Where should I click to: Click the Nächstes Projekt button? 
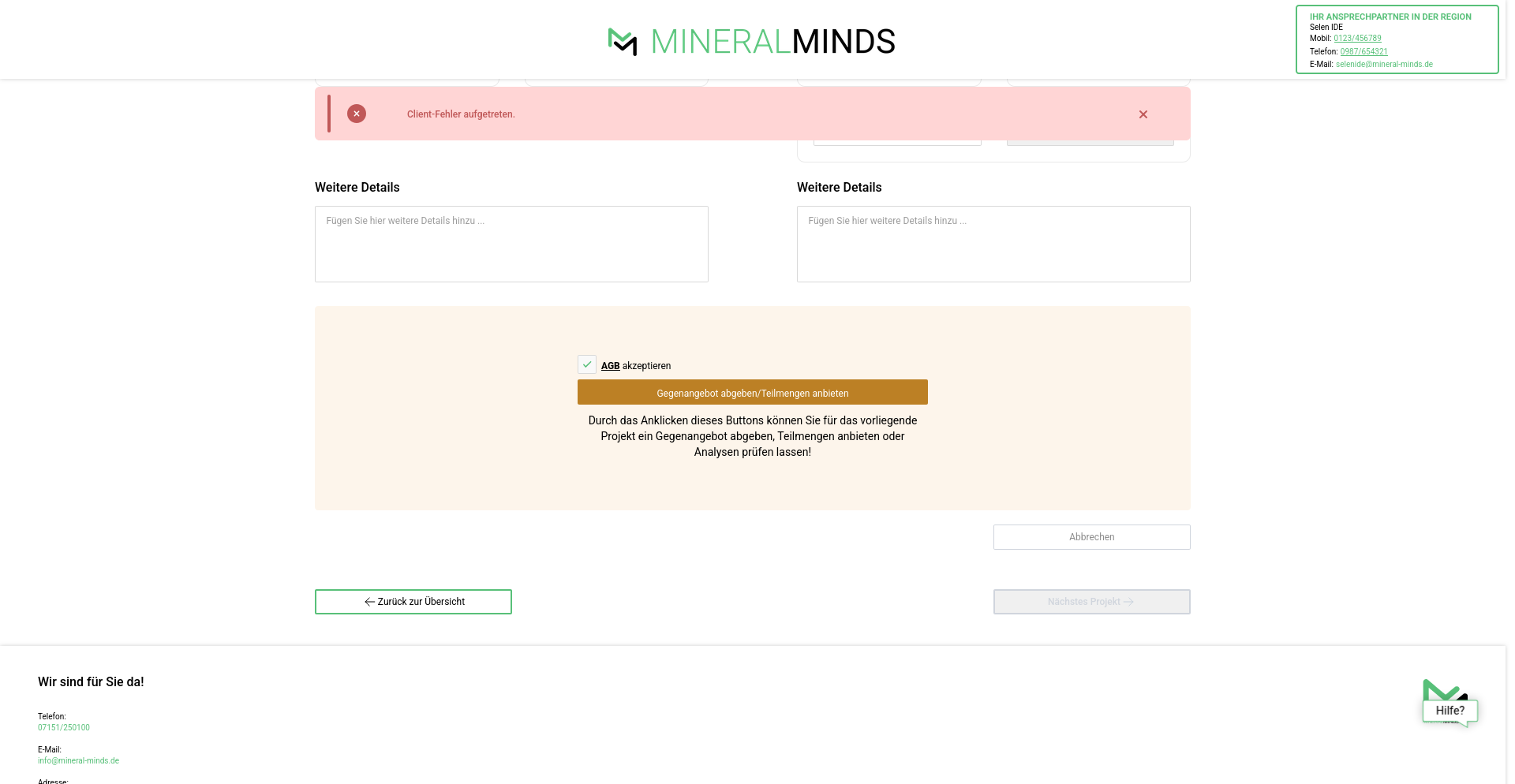tap(1091, 602)
